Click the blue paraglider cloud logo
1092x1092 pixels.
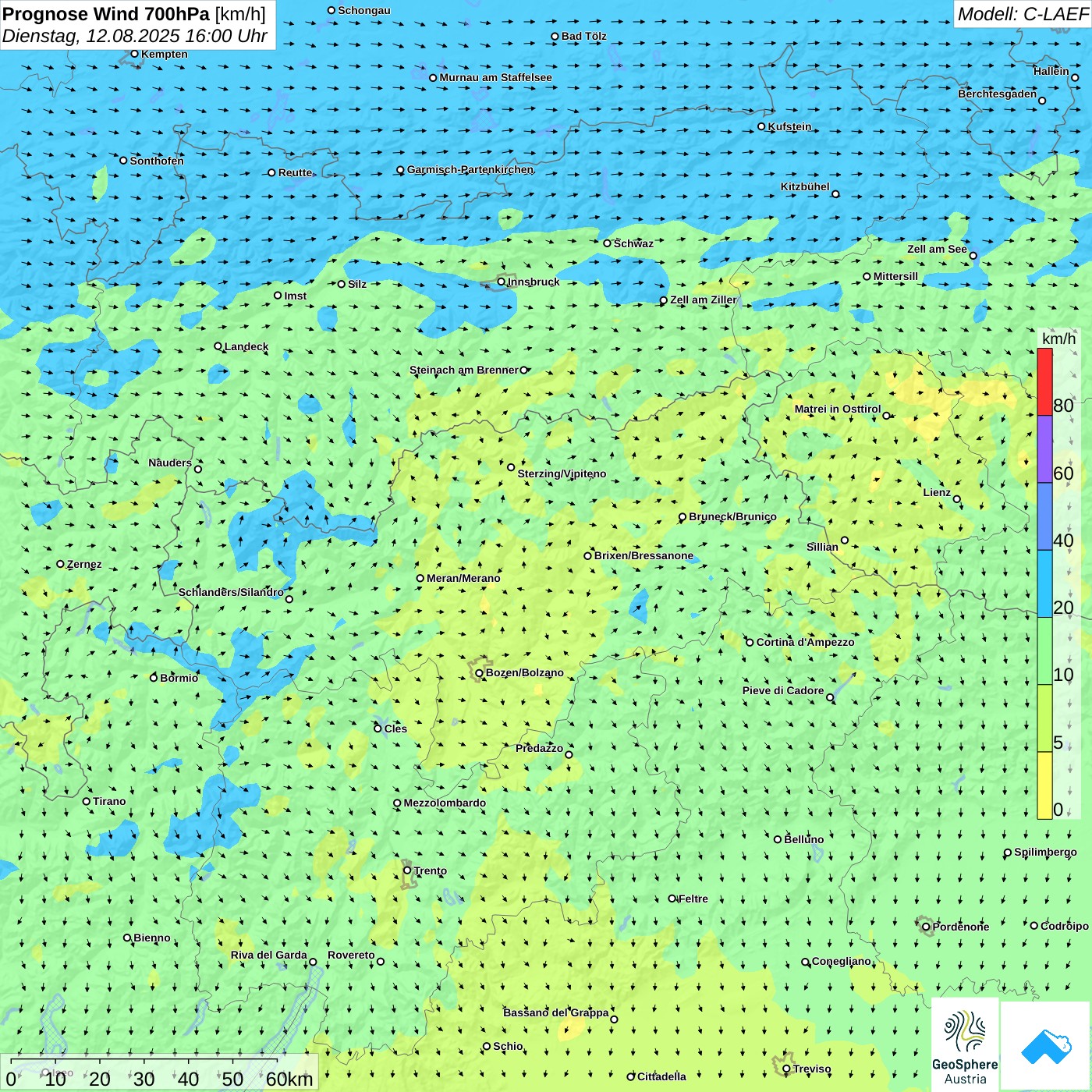coord(1046,1046)
